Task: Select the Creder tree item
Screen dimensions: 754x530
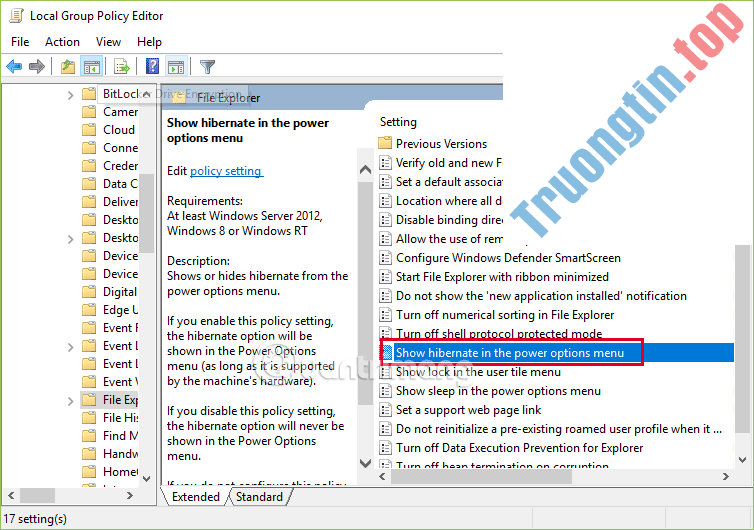Action: [120, 165]
